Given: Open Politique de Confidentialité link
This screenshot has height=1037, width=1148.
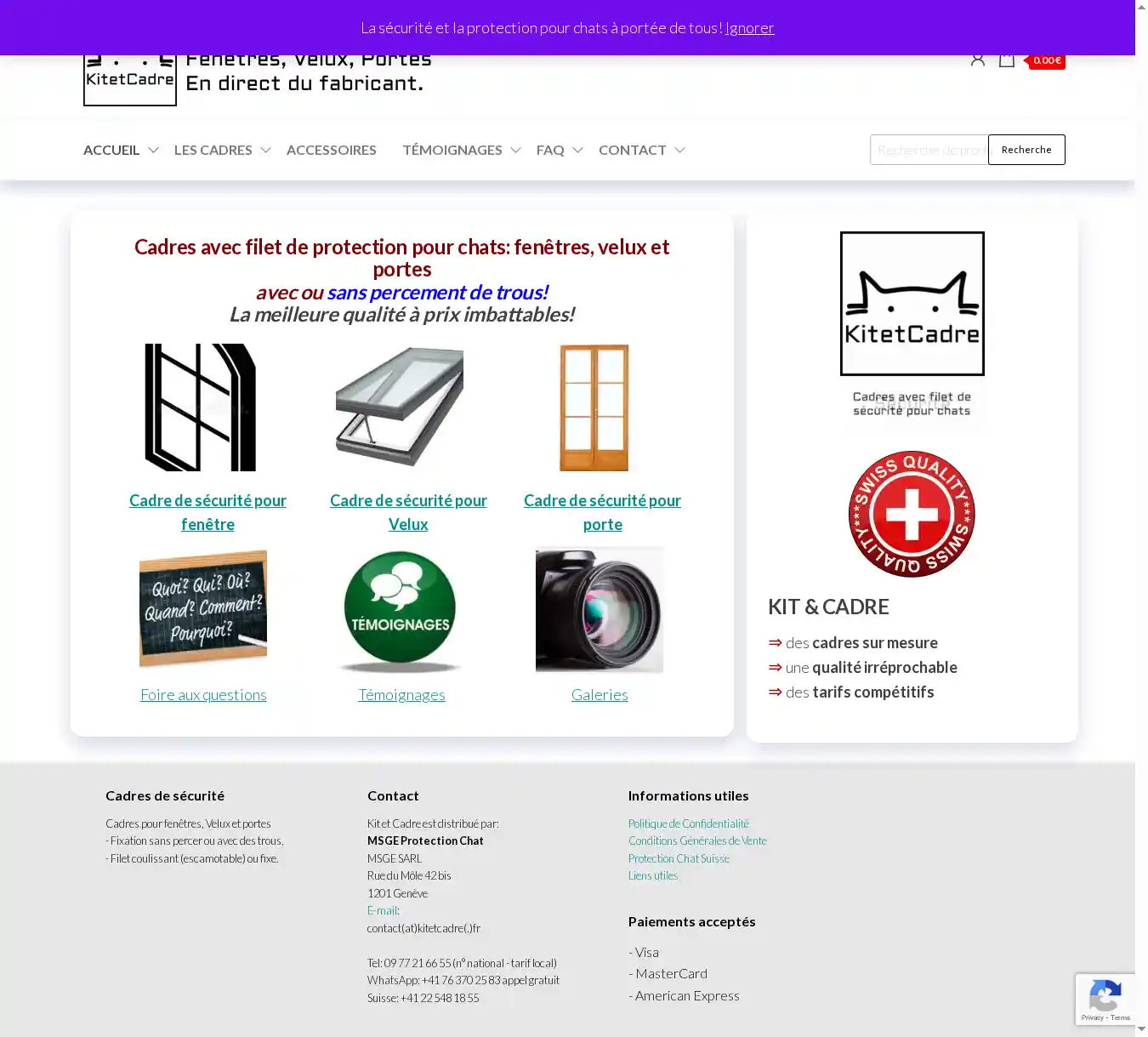Looking at the screenshot, I should [x=688, y=823].
